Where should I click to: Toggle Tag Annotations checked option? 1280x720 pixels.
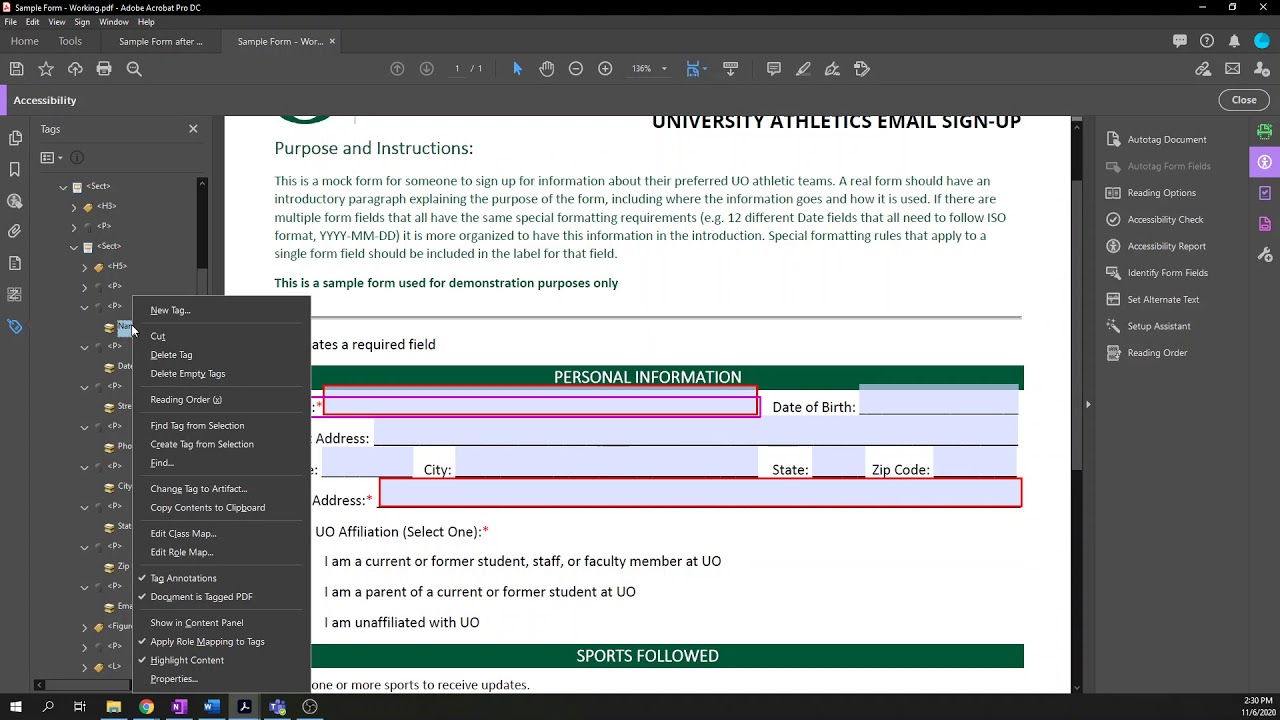click(182, 578)
